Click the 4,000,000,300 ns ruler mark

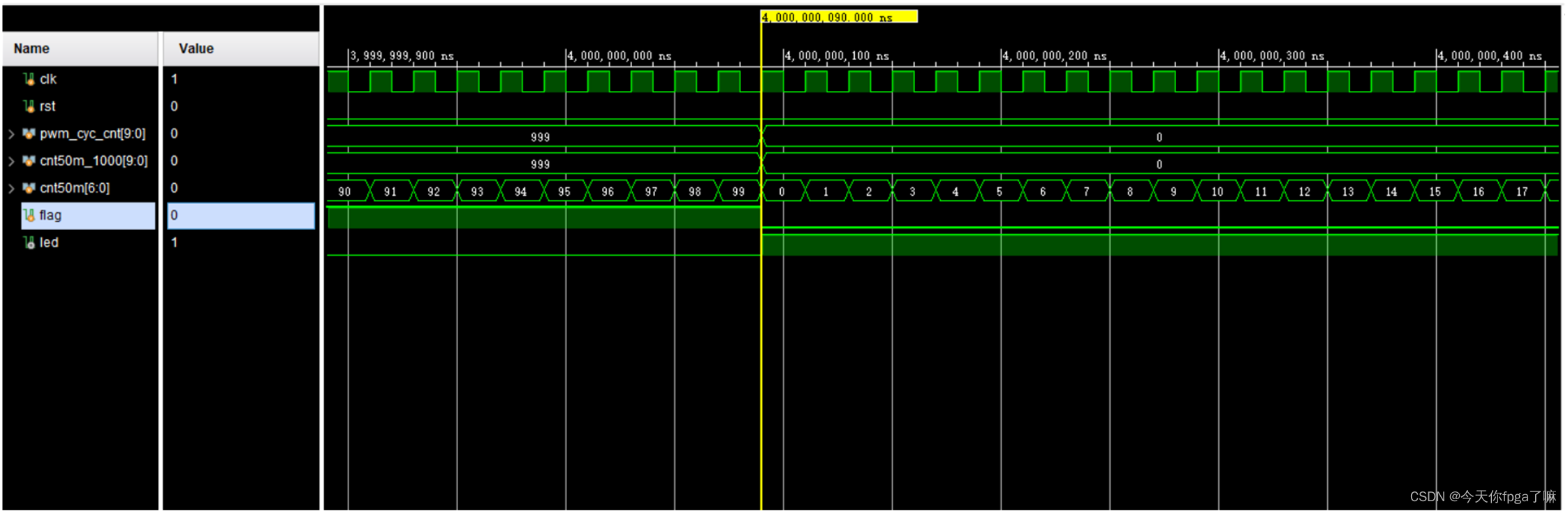pyautogui.click(x=1272, y=56)
